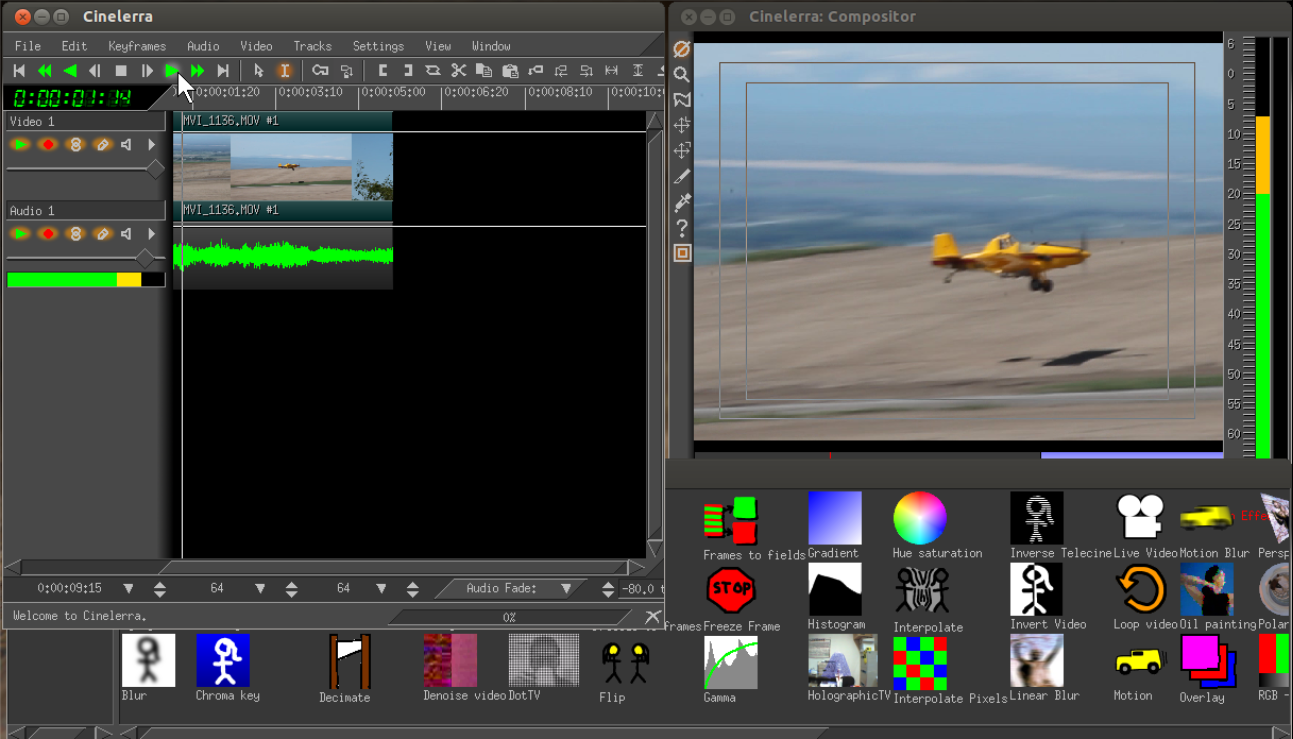
Task: Click question mark tool info in Compositor
Action: pyautogui.click(x=682, y=228)
